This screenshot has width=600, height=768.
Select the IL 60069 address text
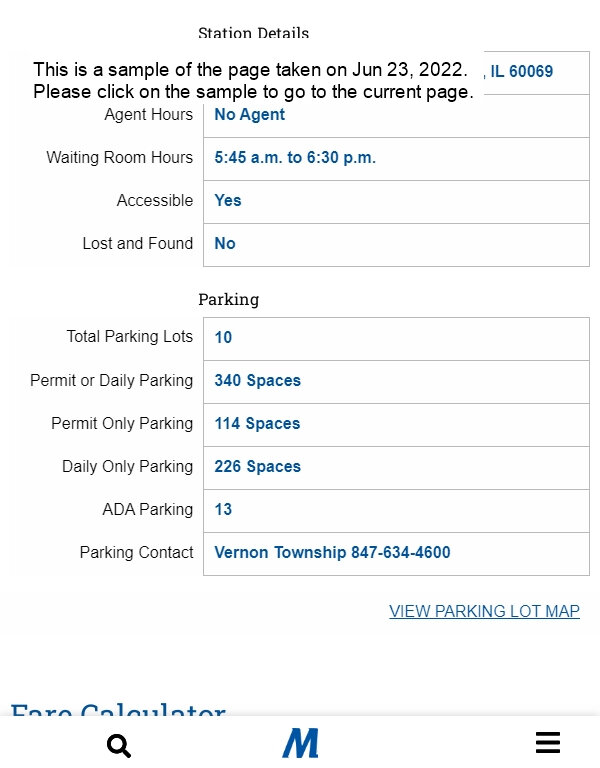point(522,72)
